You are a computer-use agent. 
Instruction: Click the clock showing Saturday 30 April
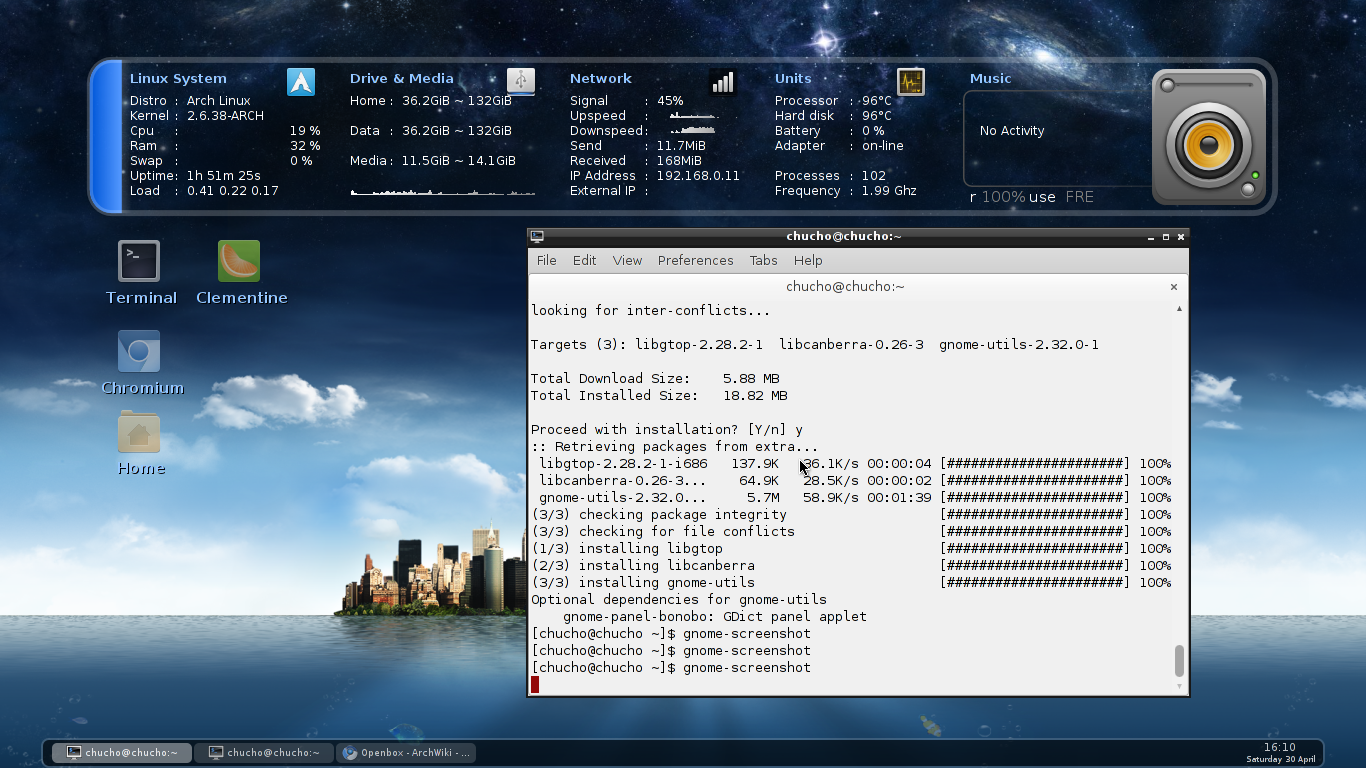(1280, 752)
